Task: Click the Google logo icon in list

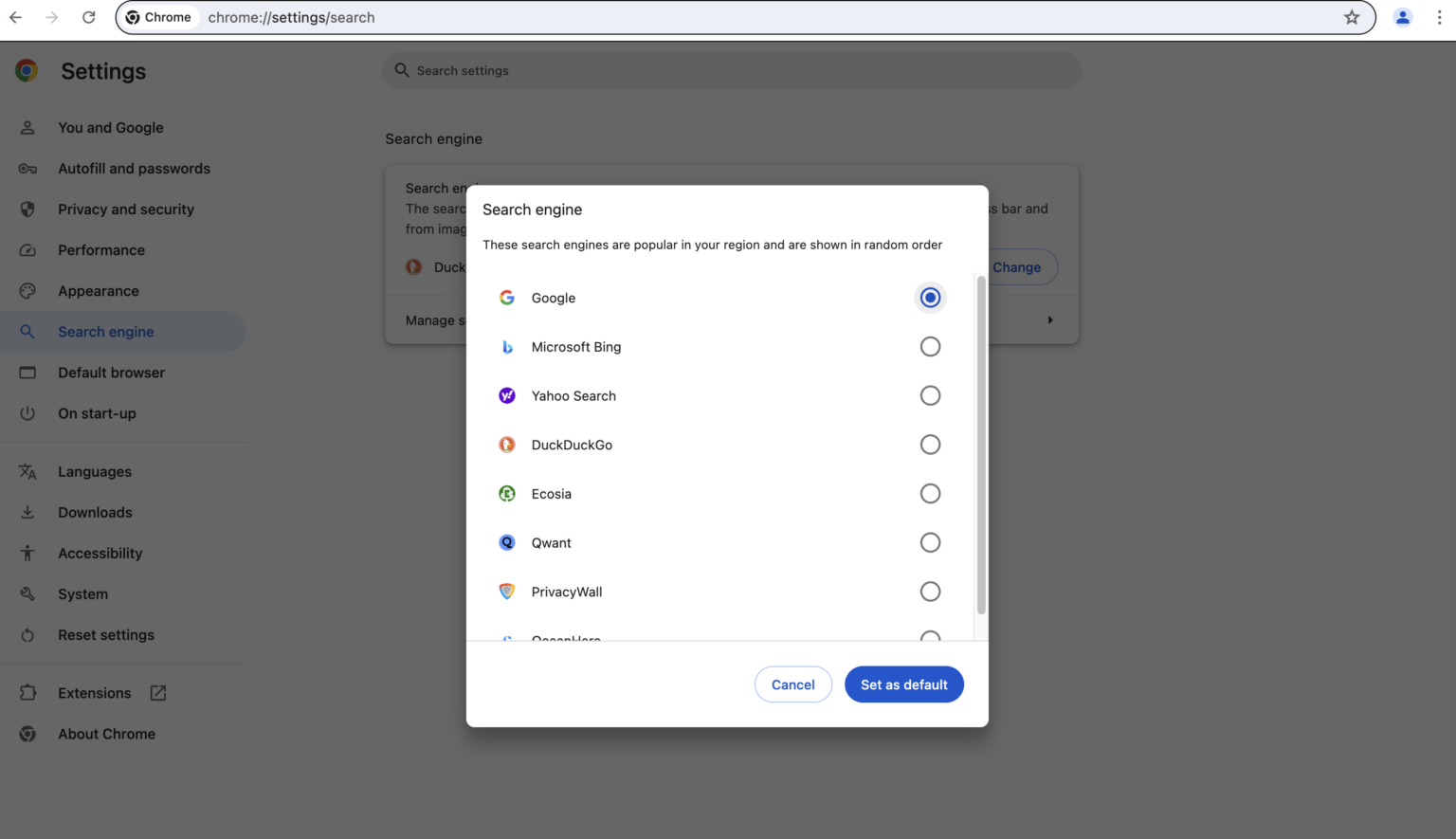Action: click(507, 298)
